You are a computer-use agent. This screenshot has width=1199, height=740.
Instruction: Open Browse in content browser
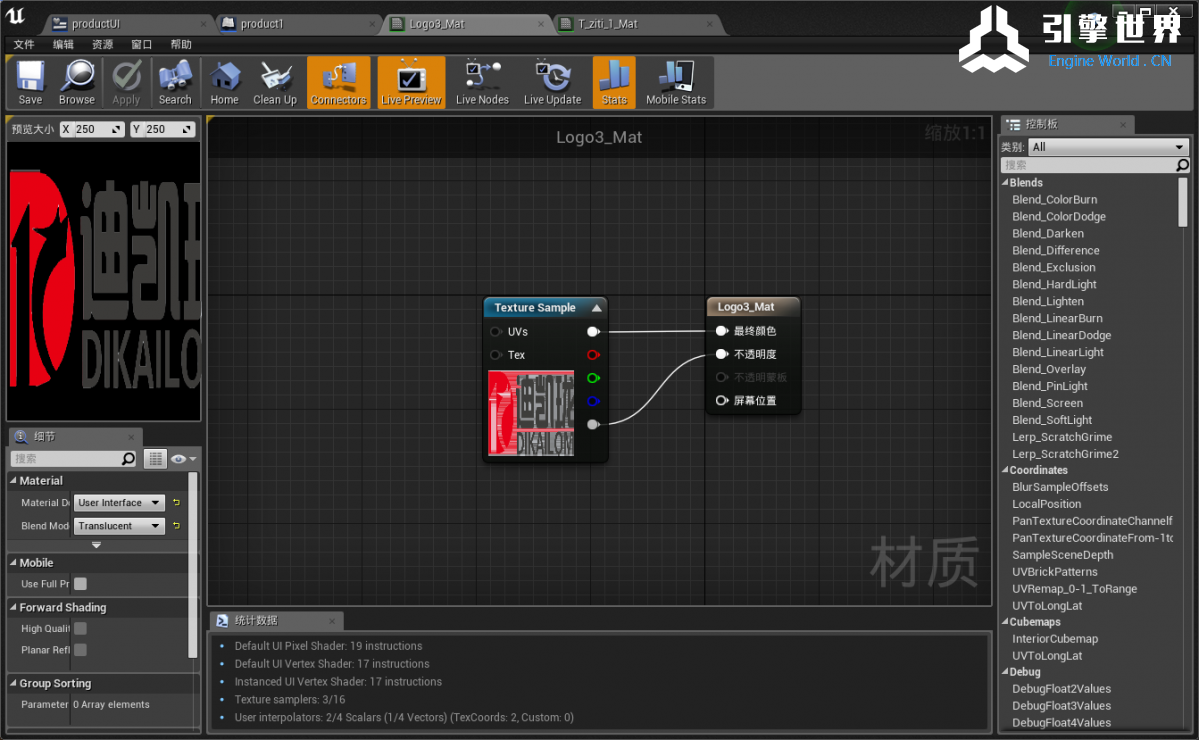click(76, 83)
